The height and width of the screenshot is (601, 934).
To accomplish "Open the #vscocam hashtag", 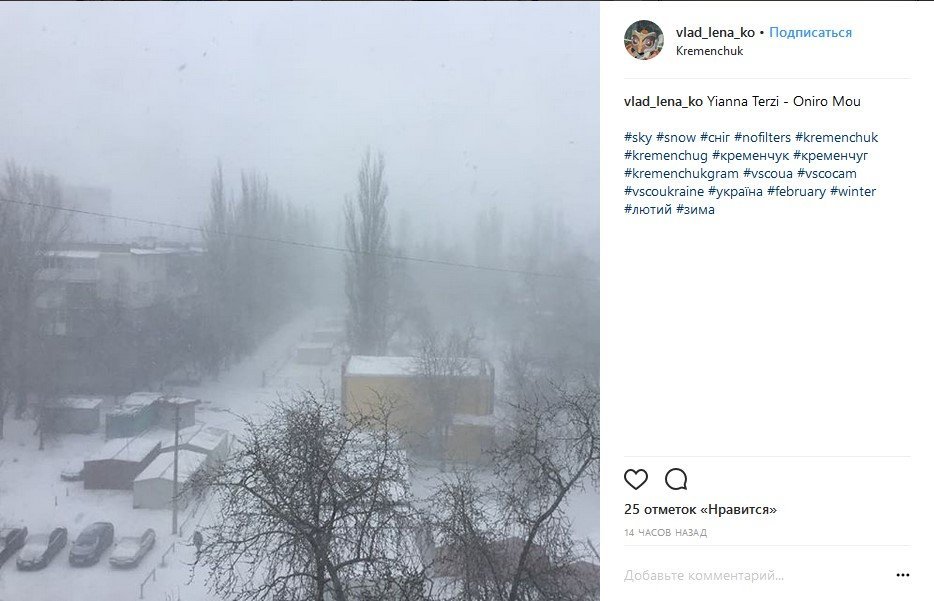I will tap(827, 174).
